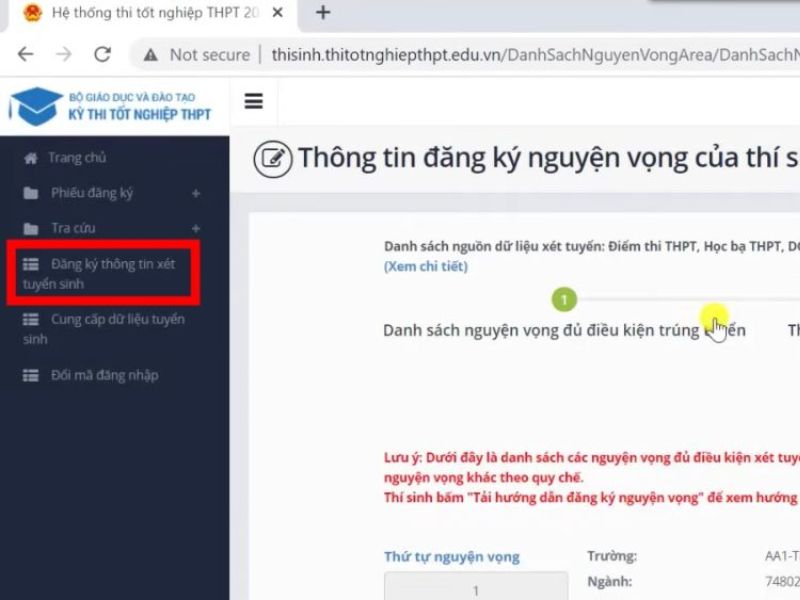Click the browser forward arrow
Image resolution: width=800 pixels, height=600 pixels.
[64, 54]
